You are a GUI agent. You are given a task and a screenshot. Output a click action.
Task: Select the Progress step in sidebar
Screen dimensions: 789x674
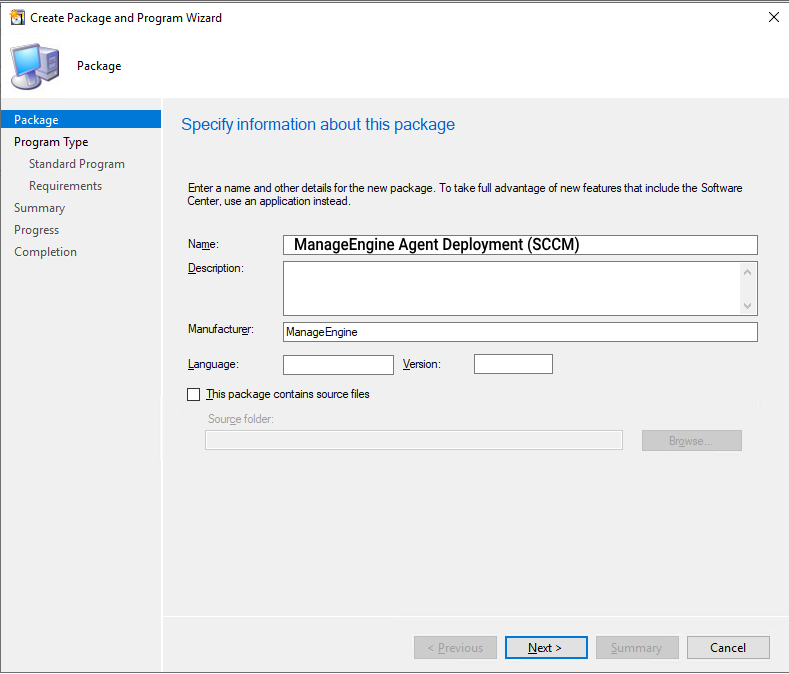coord(36,230)
